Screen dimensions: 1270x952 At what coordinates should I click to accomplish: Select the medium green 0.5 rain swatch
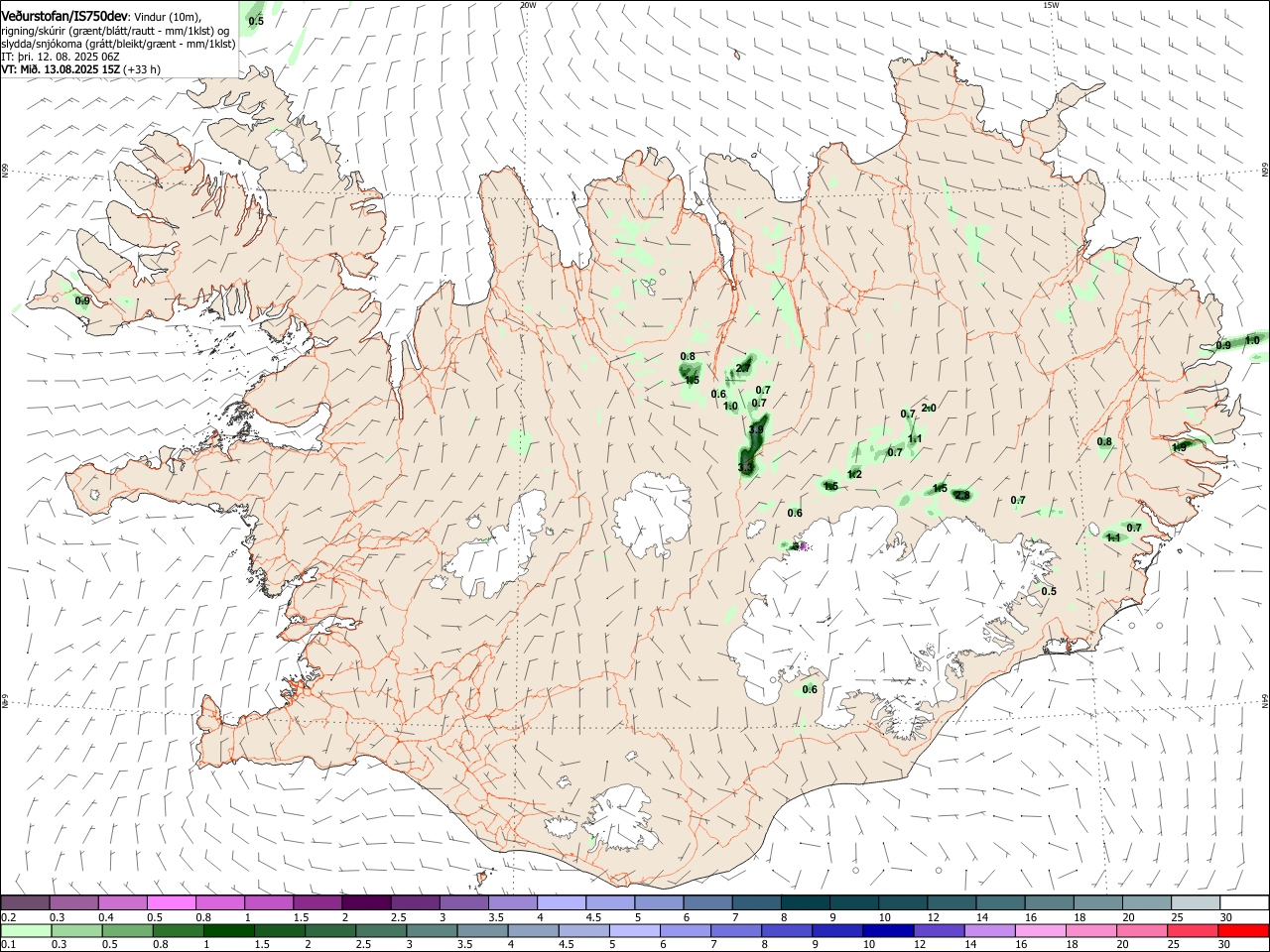tap(127, 930)
